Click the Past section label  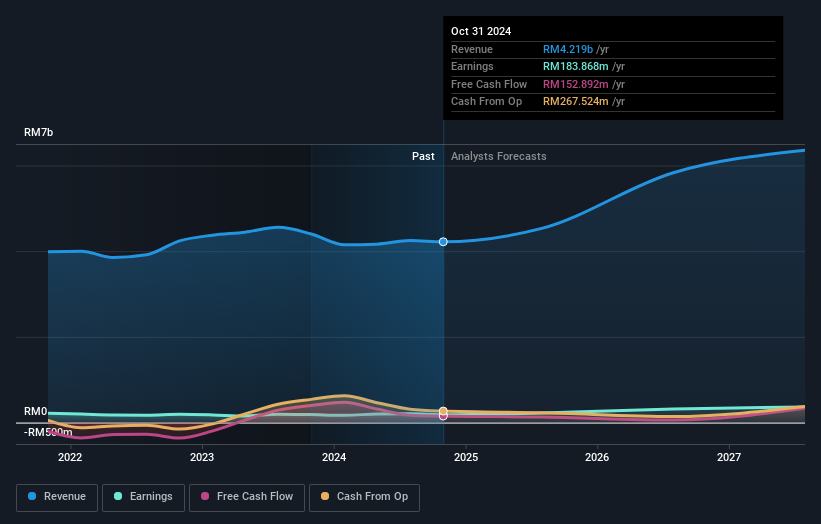coord(423,156)
